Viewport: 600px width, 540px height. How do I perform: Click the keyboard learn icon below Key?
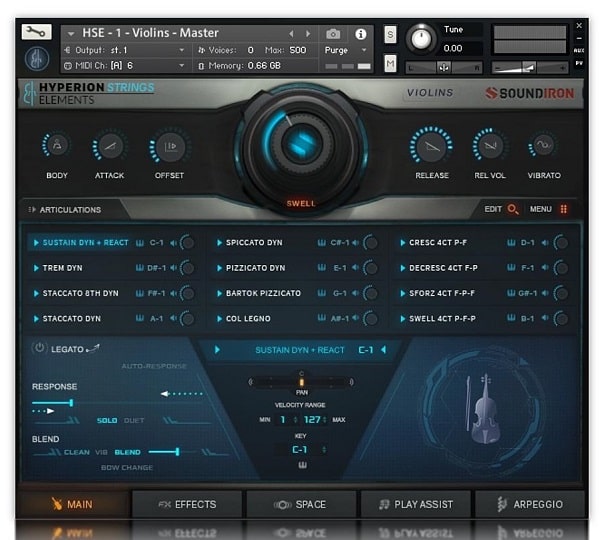click(302, 465)
